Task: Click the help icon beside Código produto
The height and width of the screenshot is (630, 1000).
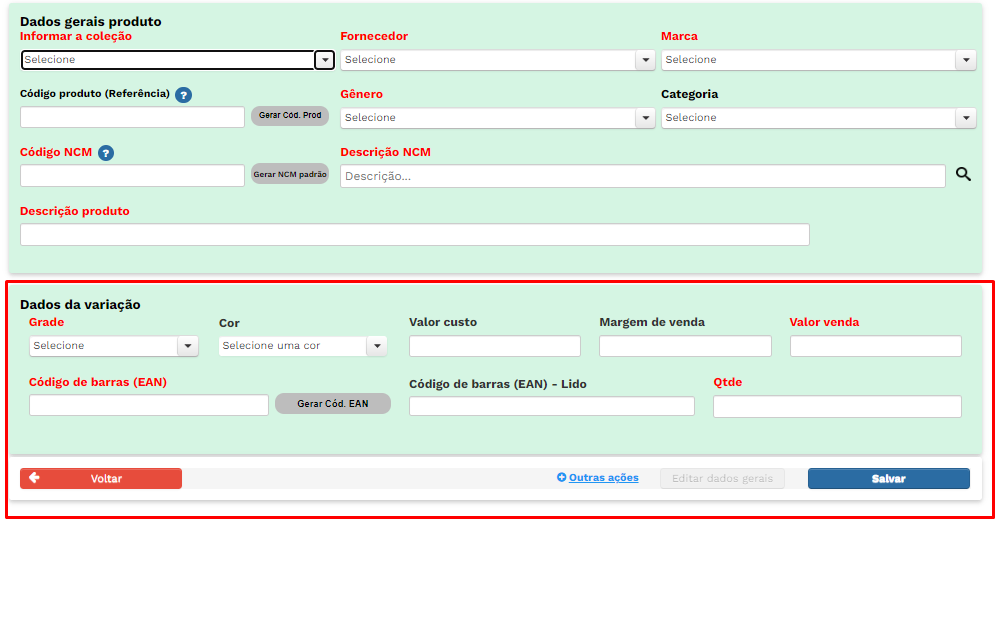Action: (x=183, y=95)
